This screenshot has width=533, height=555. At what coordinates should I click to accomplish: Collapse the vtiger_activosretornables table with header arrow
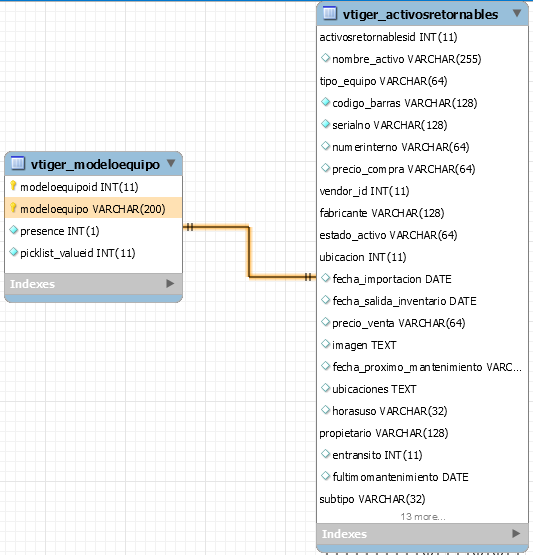(x=517, y=13)
